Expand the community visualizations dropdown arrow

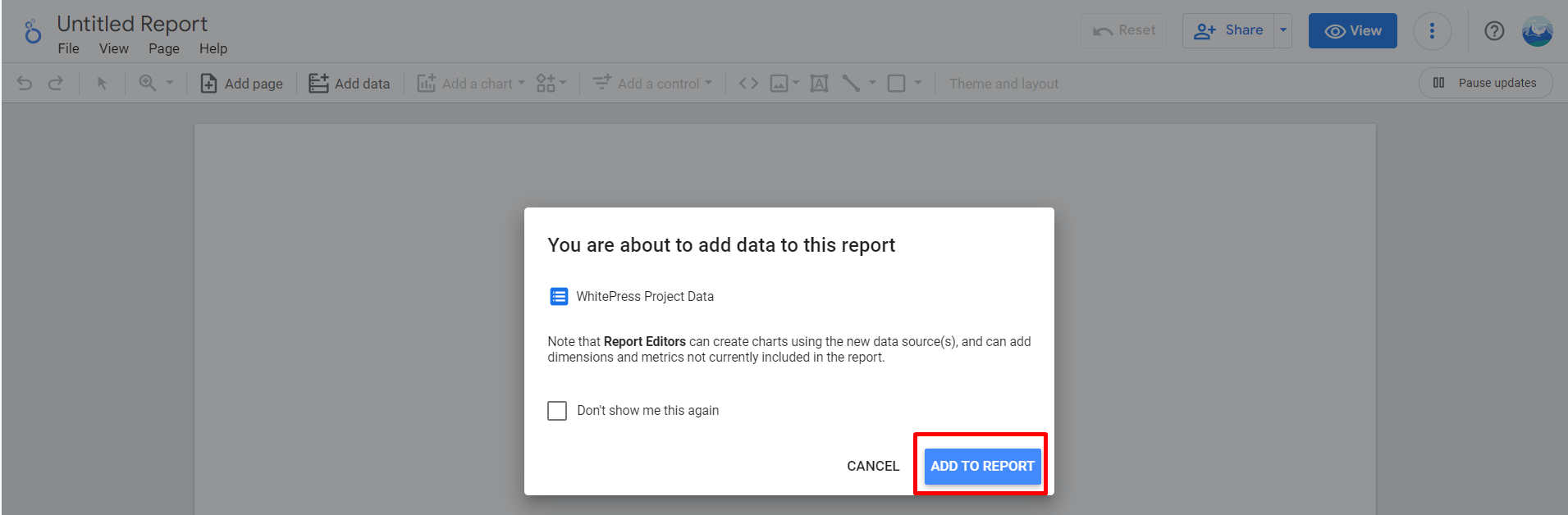[563, 83]
